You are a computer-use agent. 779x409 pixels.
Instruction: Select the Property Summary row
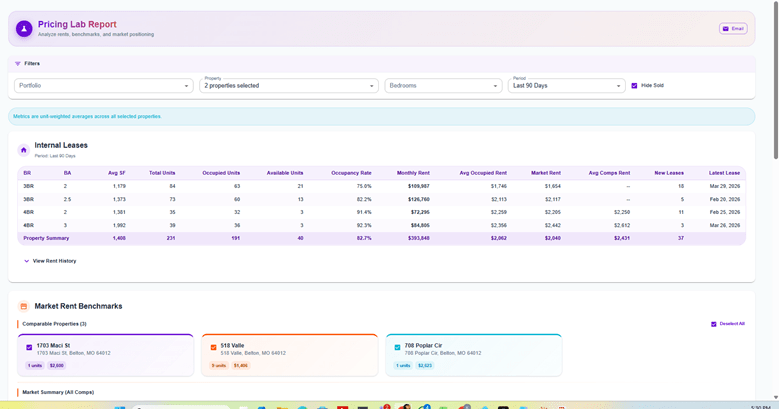[x=46, y=238]
